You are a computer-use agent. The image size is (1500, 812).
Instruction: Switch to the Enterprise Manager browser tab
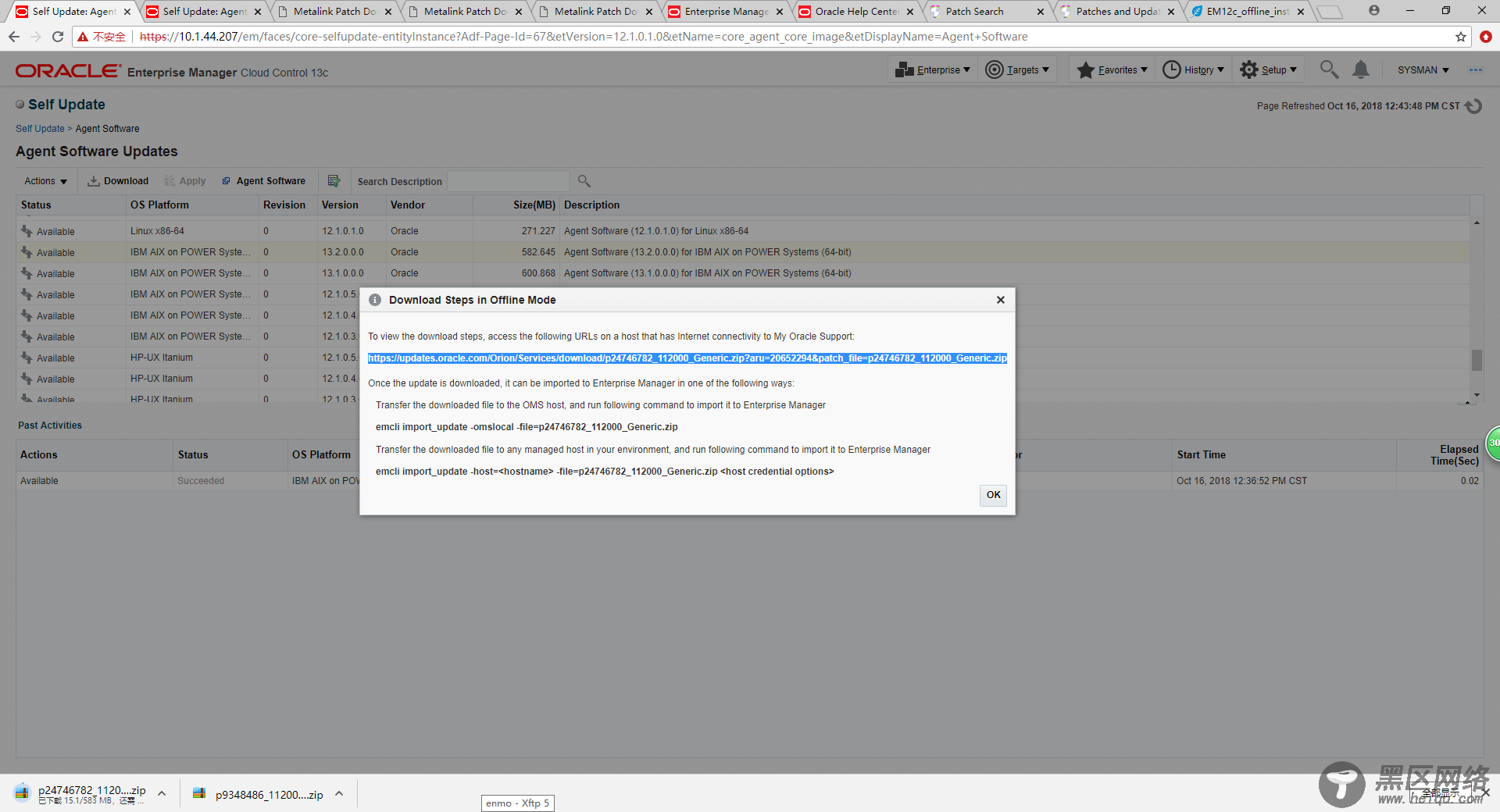[725, 12]
